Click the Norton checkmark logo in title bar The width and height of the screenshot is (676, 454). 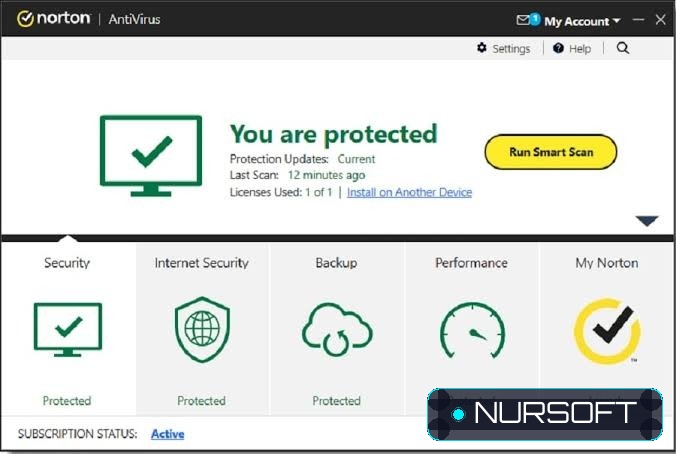point(25,19)
